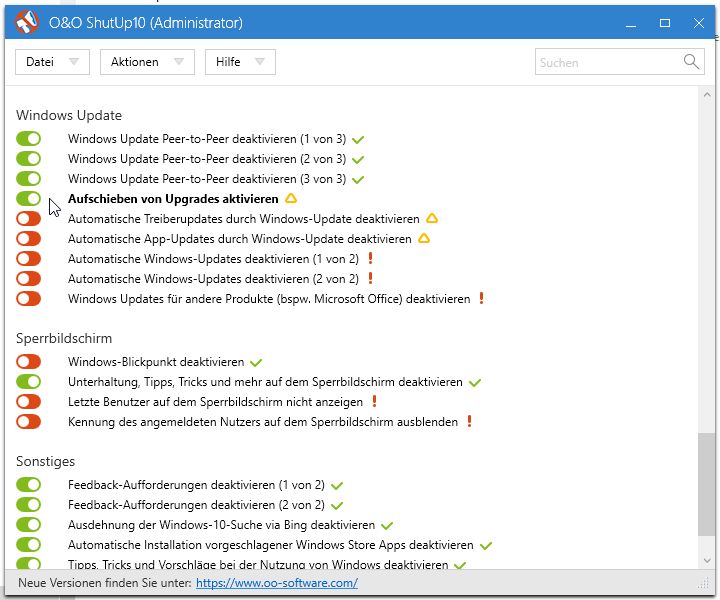Image resolution: width=720 pixels, height=600 pixels.
Task: Maximize the O&O ShutUp10 window
Action: [665, 23]
